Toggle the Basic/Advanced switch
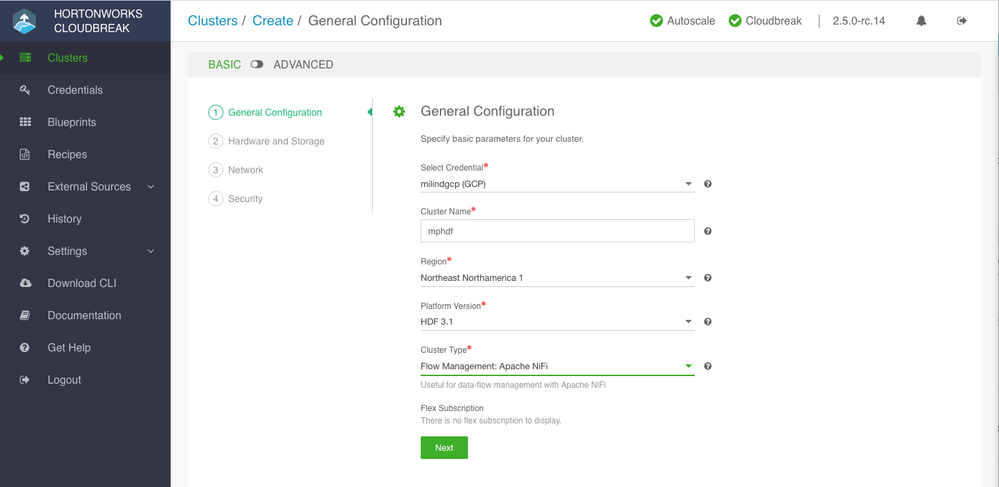The width and height of the screenshot is (999, 487). pyautogui.click(x=257, y=65)
